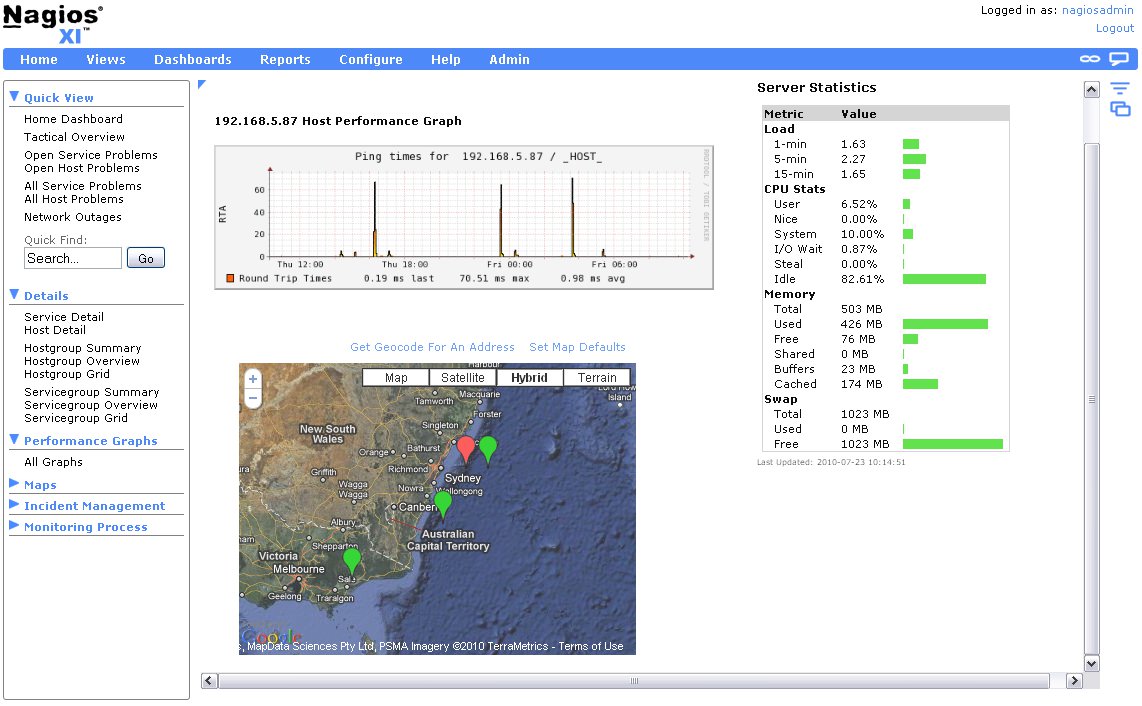Collapse the Performance Graphs section
Viewport: 1142px width, 706px height.
point(14,439)
